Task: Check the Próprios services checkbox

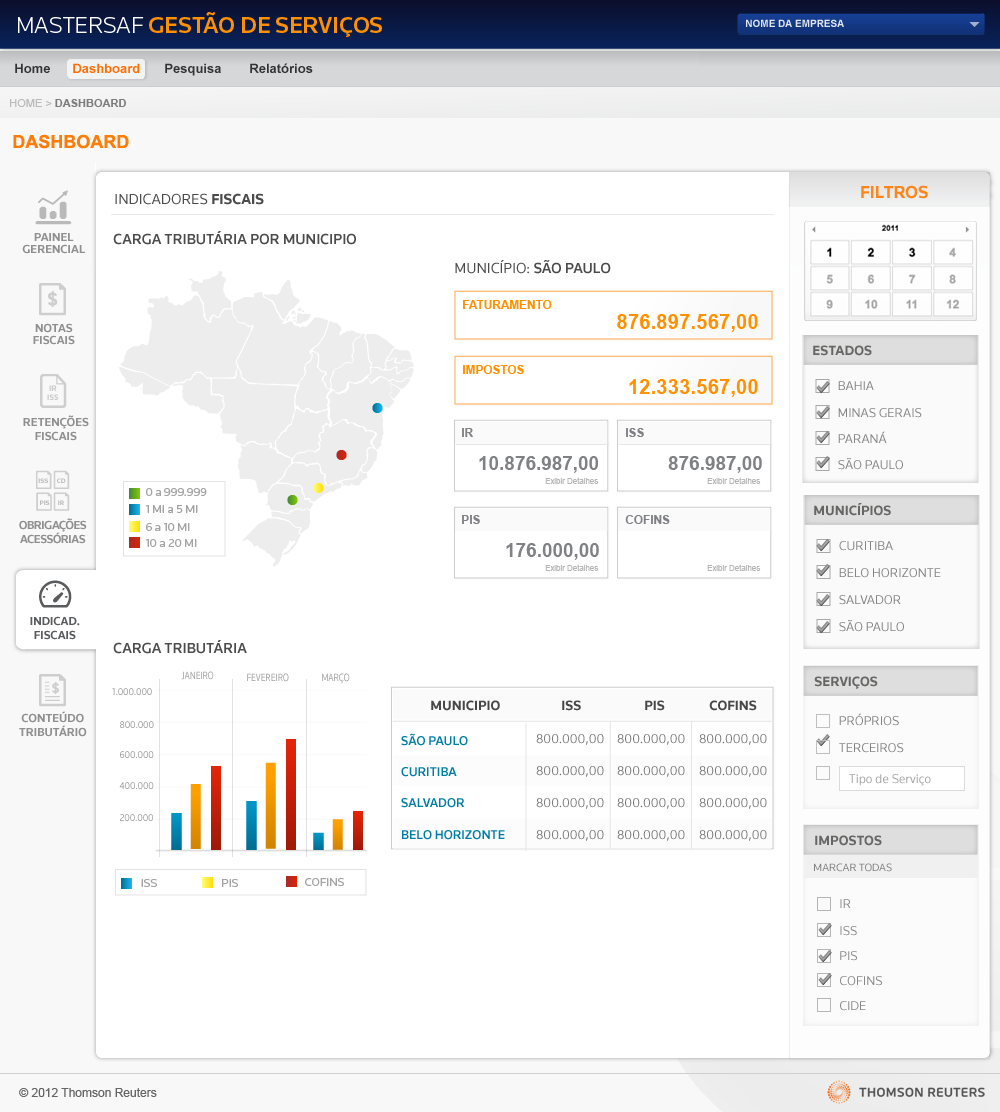Action: click(x=823, y=721)
